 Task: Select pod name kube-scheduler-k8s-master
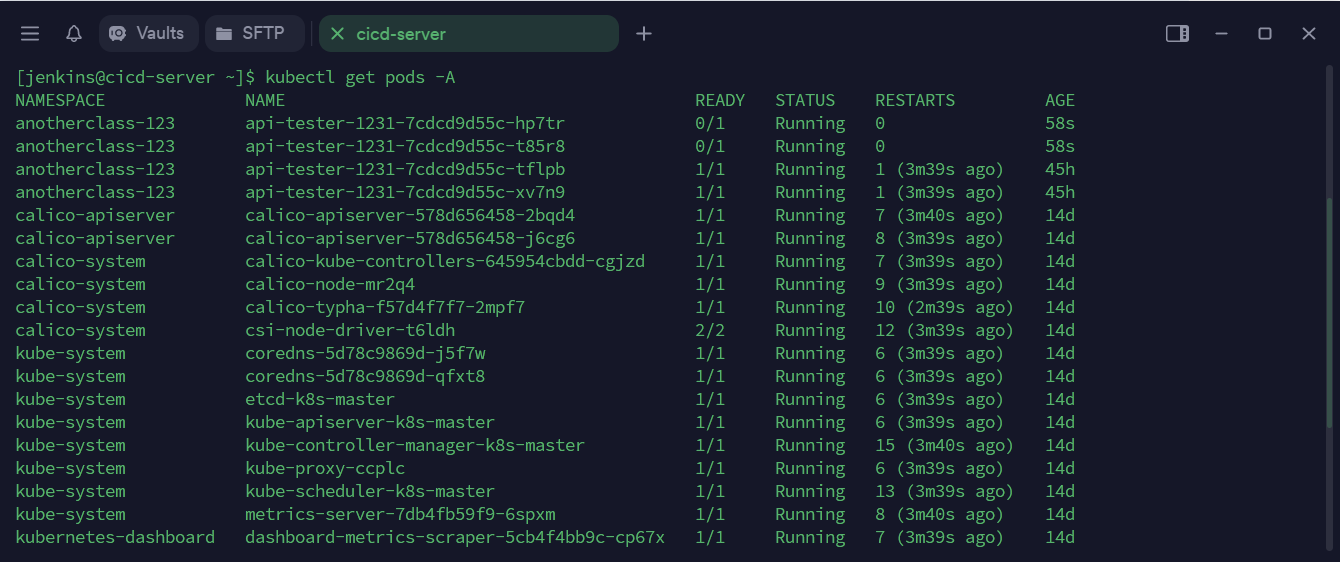(x=370, y=491)
